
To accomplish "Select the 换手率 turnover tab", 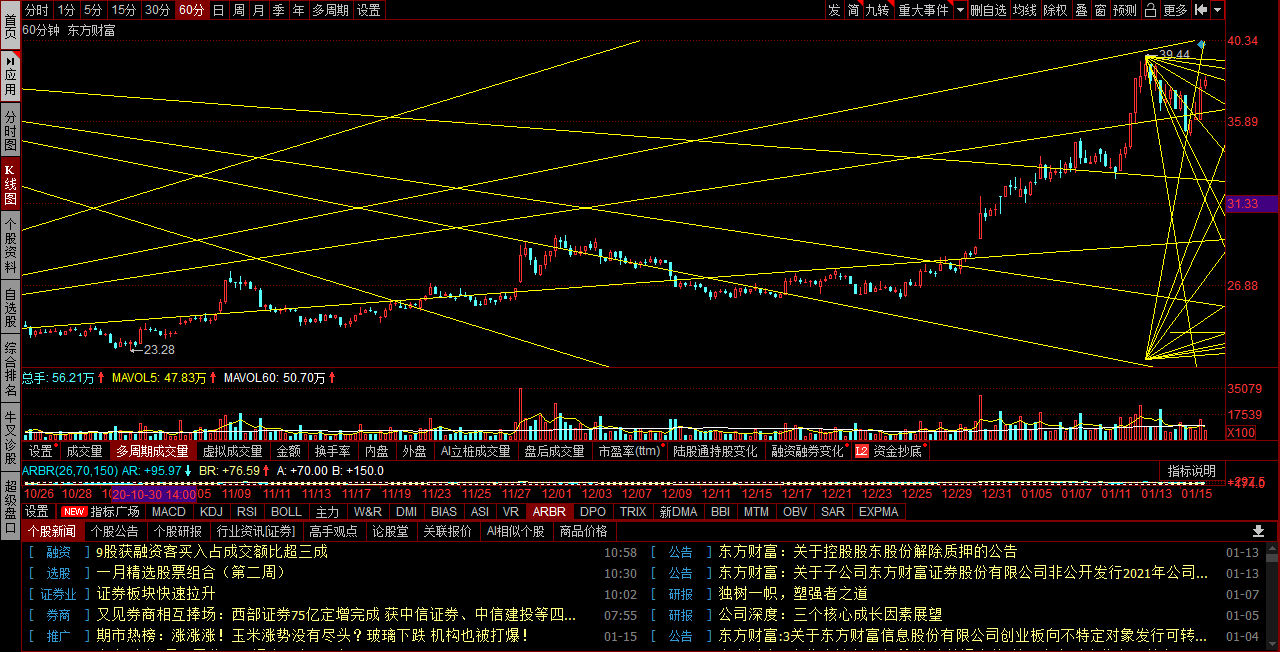I will (x=333, y=451).
